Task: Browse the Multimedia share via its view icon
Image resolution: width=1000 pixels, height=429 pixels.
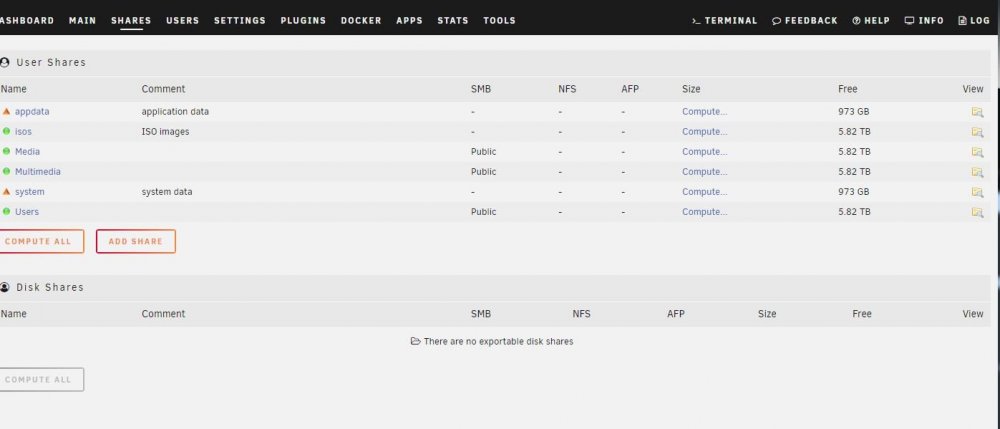Action: point(977,172)
